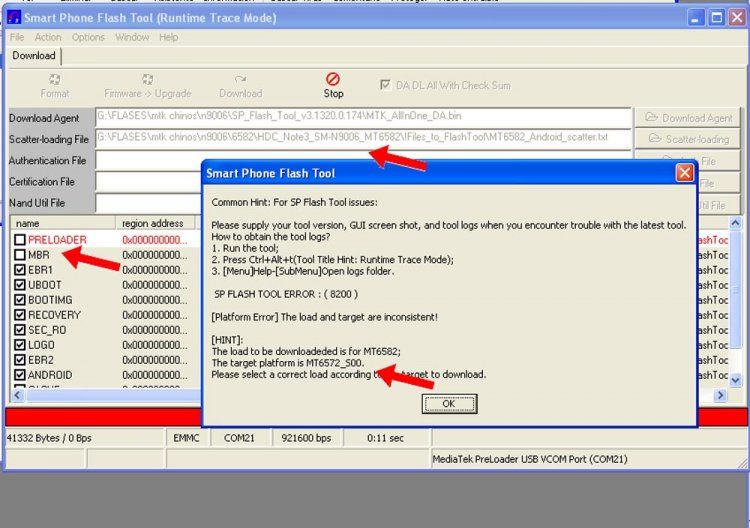Click the horizontal scroll left arrow
The width and height of the screenshot is (750, 528).
coord(18,395)
